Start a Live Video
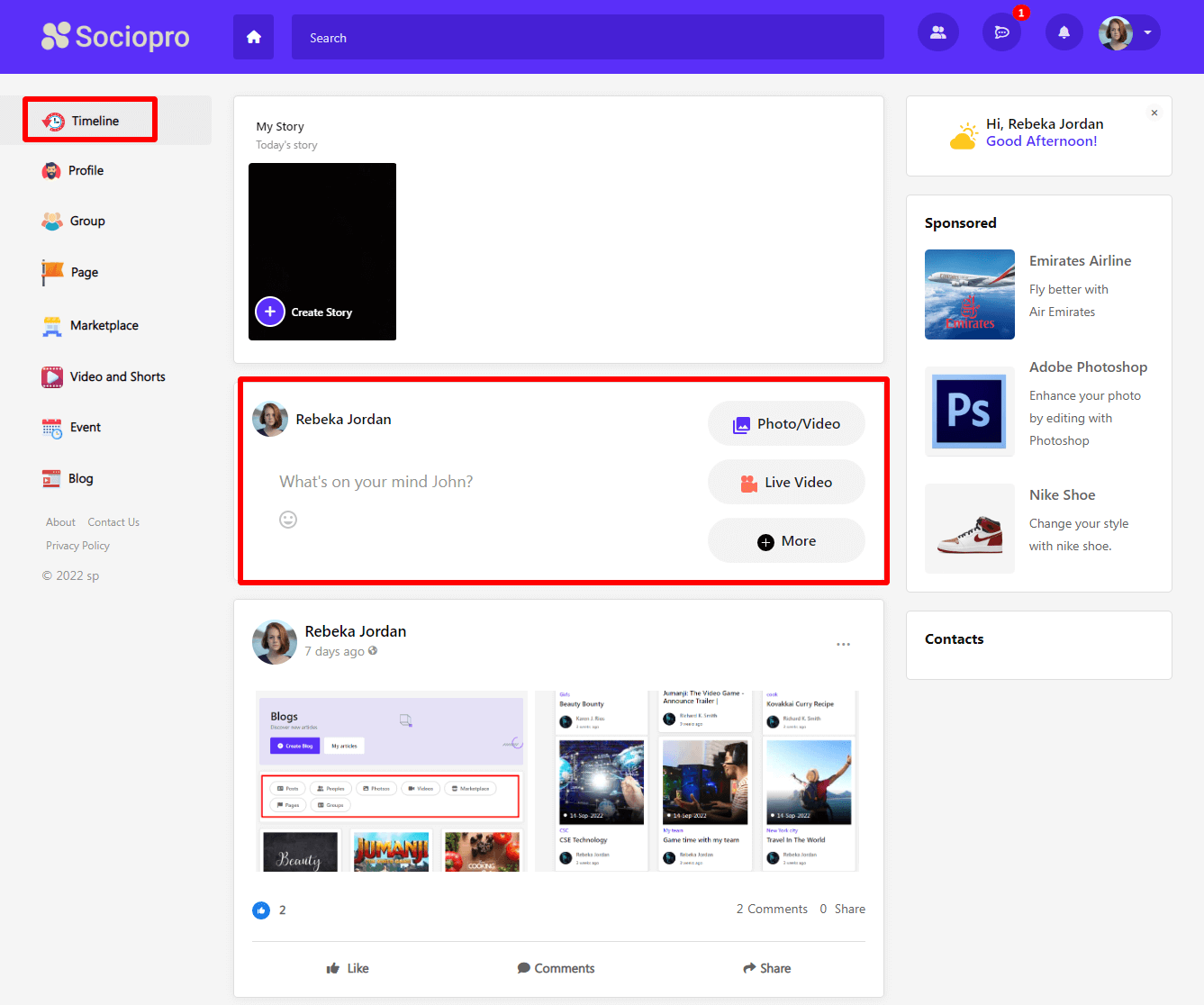Image resolution: width=1204 pixels, height=1005 pixels. pyautogui.click(x=786, y=483)
